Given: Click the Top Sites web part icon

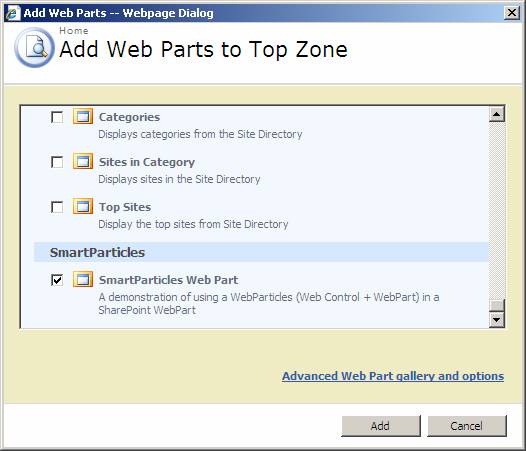Looking at the screenshot, I should coord(83,206).
